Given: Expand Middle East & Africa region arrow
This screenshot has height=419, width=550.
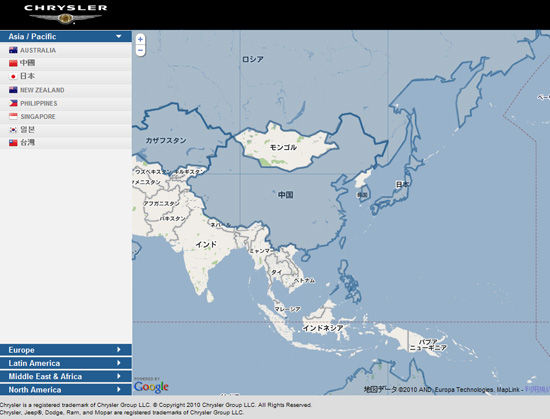Looking at the screenshot, I should [119, 376].
